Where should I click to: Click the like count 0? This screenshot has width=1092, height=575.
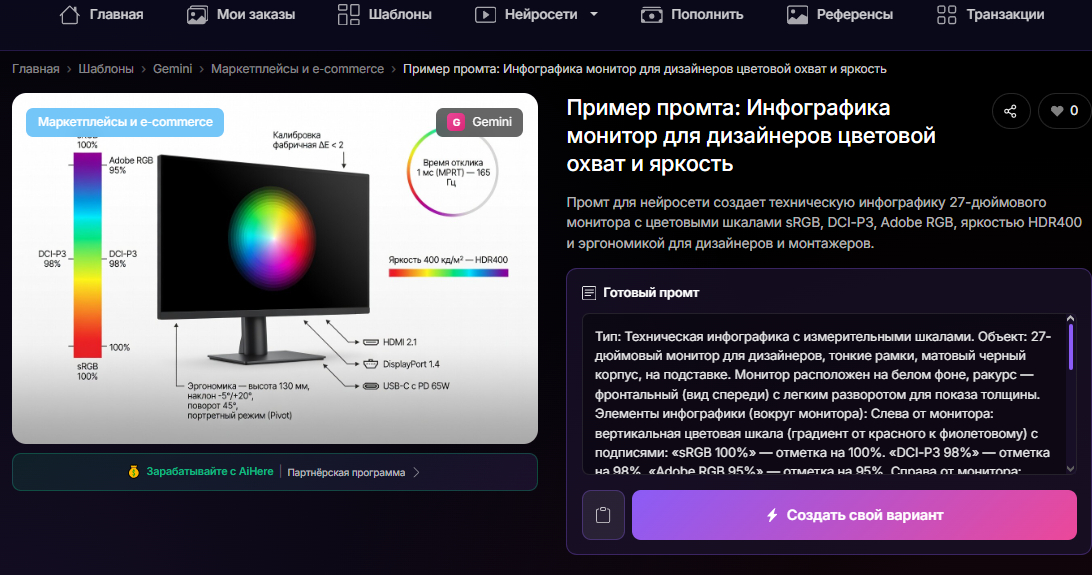(x=1074, y=111)
